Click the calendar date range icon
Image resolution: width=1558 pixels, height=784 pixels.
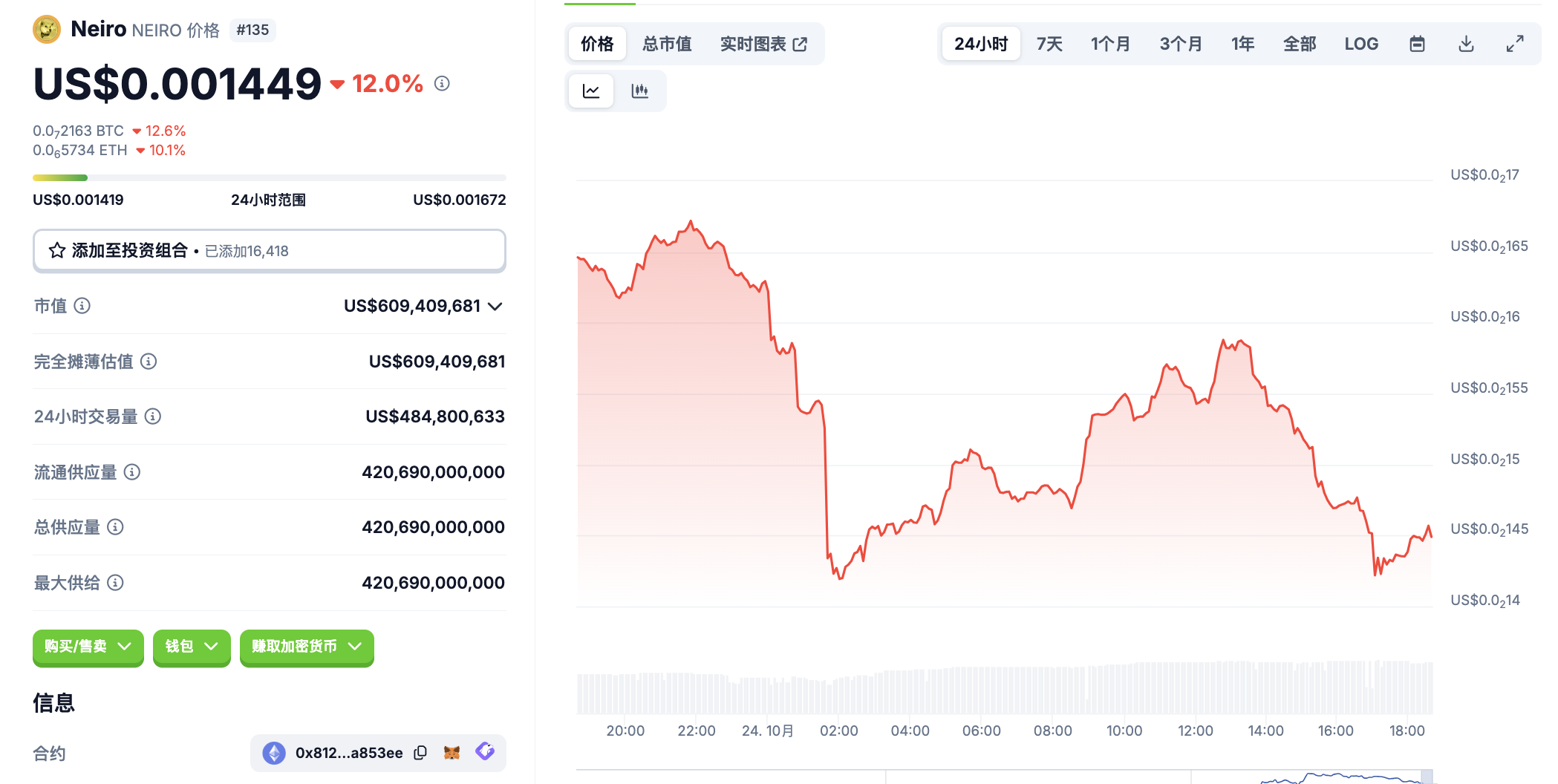tap(1417, 44)
